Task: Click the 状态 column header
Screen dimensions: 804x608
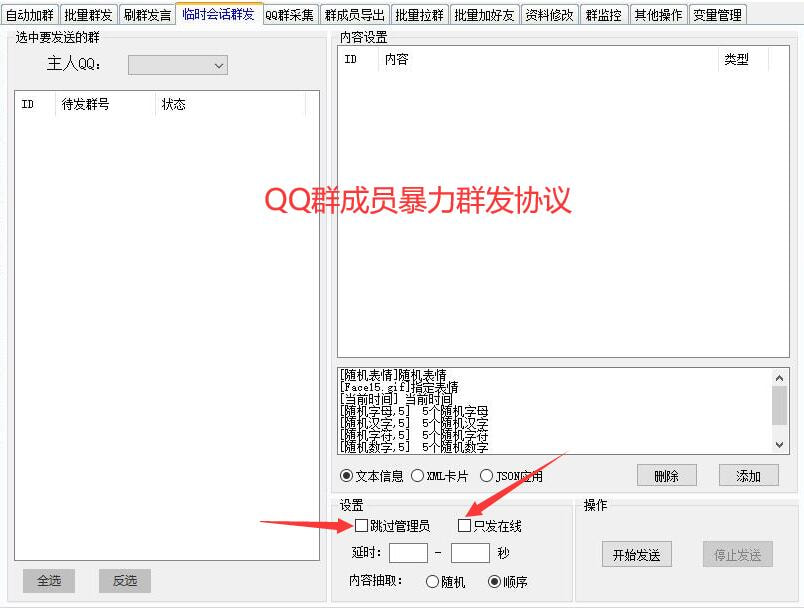Action: tap(231, 105)
